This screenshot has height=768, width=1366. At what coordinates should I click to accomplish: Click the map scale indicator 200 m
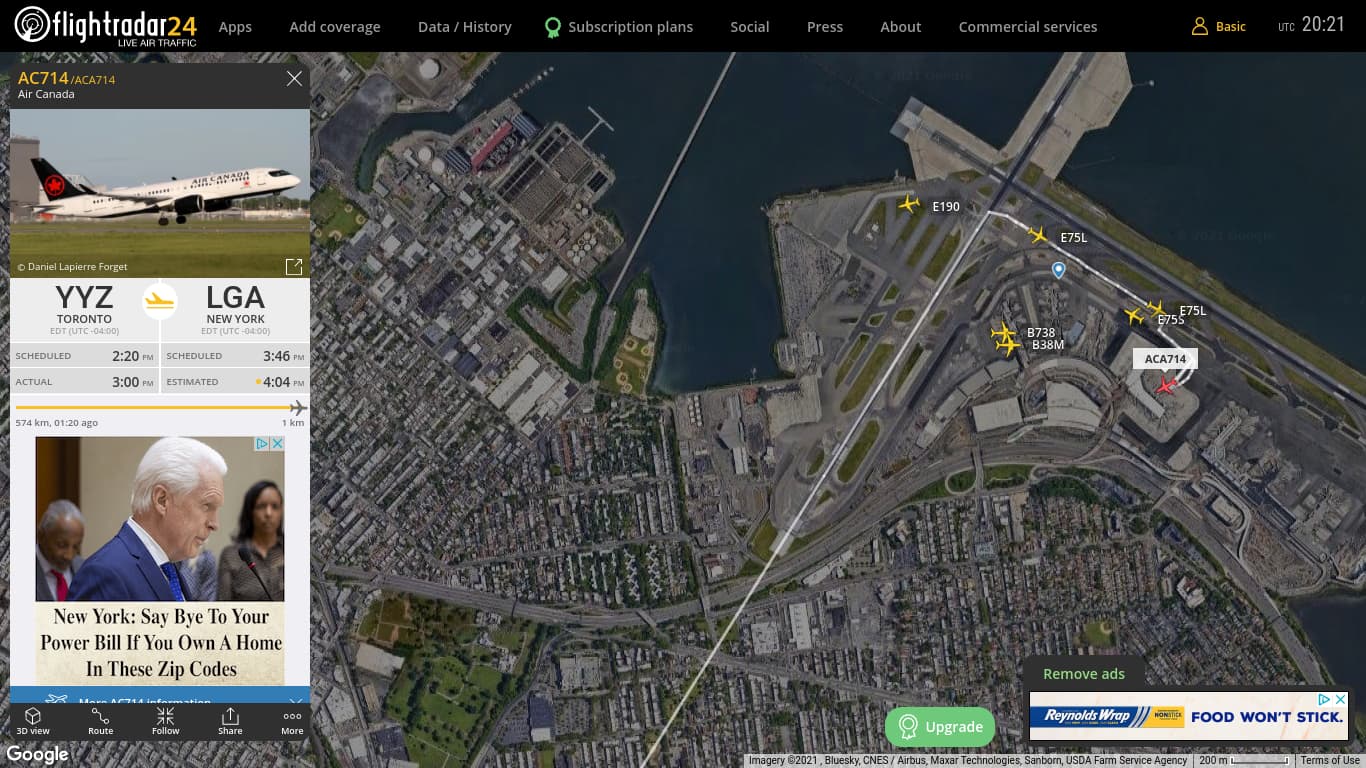point(1244,761)
